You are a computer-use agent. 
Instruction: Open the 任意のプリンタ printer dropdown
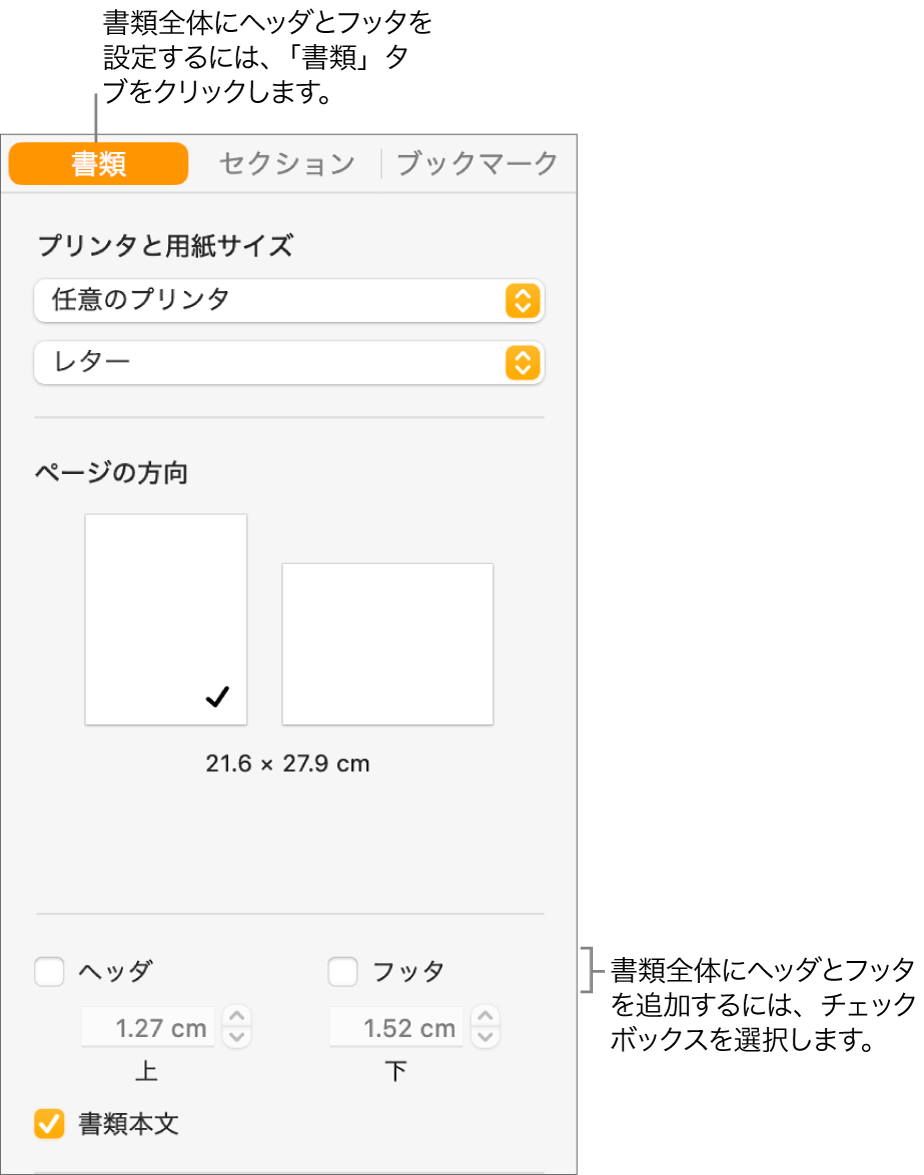tap(270, 299)
